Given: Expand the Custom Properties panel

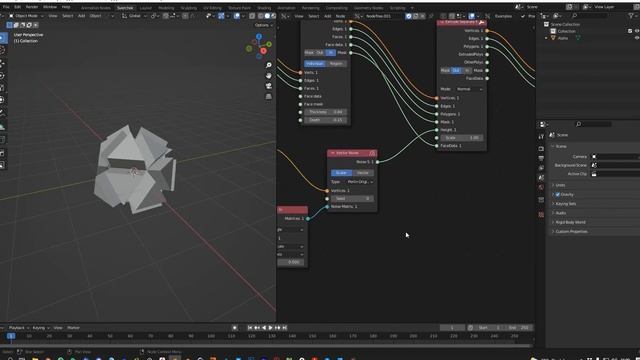Looking at the screenshot, I should tap(571, 232).
